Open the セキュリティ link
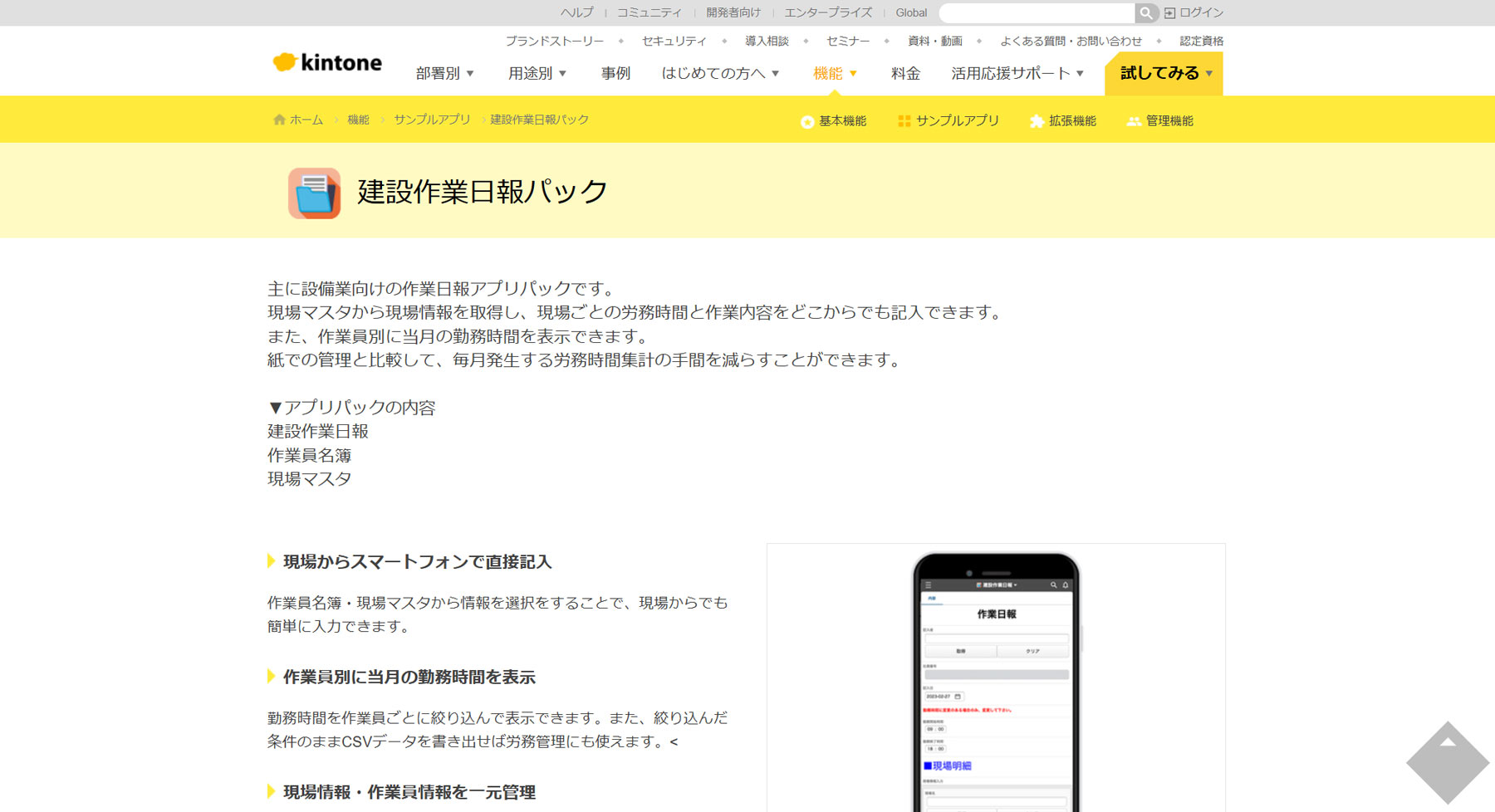Viewport: 1495px width, 812px height. tap(674, 41)
